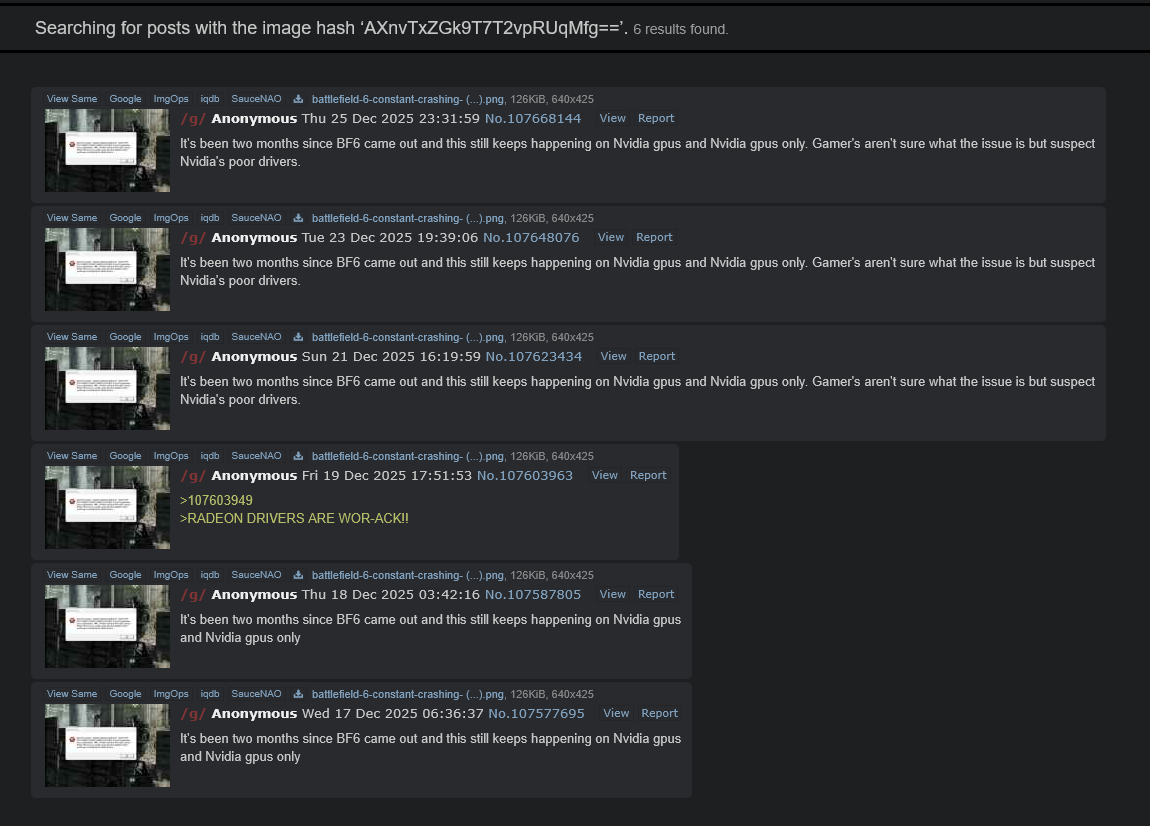Open ImgOps for post No.107668144
The image size is (1150, 826).
(171, 99)
